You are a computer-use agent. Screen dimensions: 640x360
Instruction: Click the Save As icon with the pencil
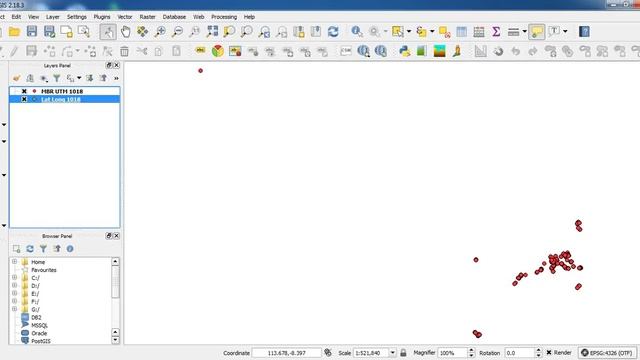[x=49, y=32]
